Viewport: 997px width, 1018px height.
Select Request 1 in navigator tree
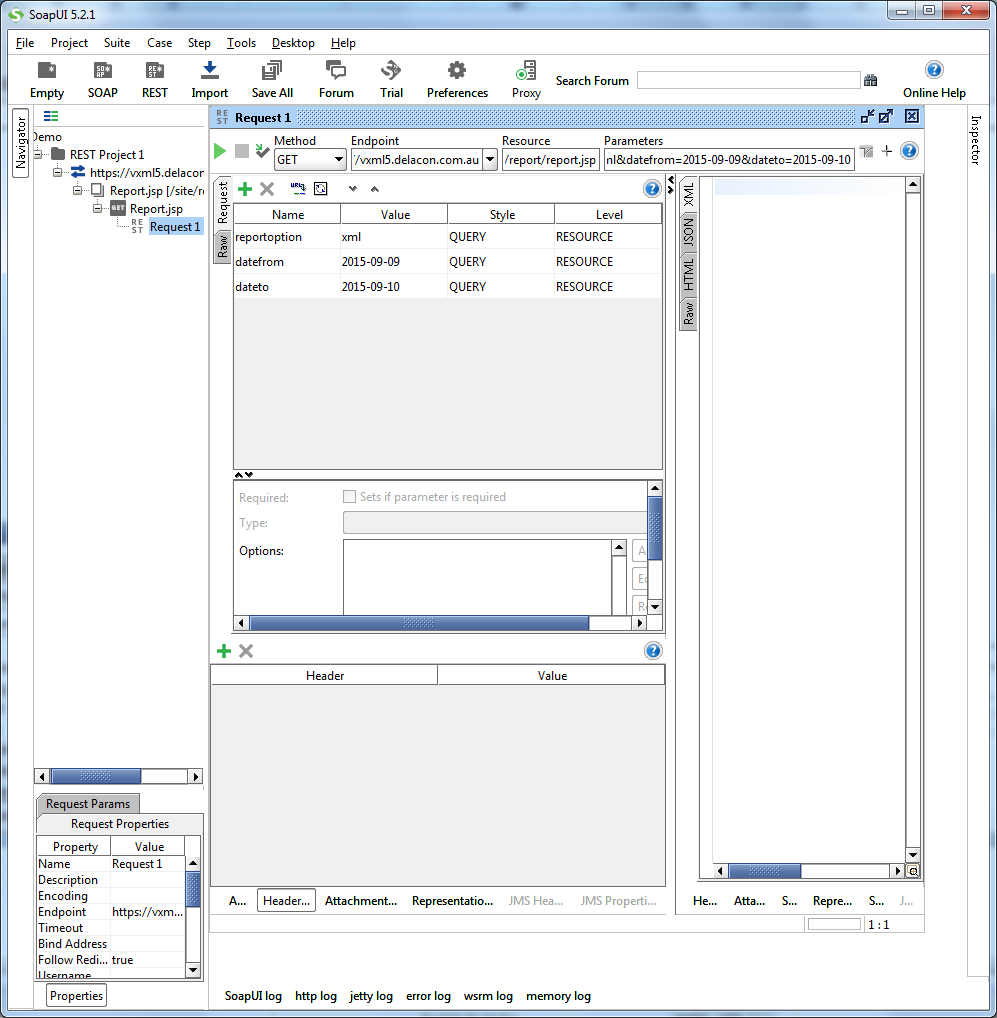[175, 227]
